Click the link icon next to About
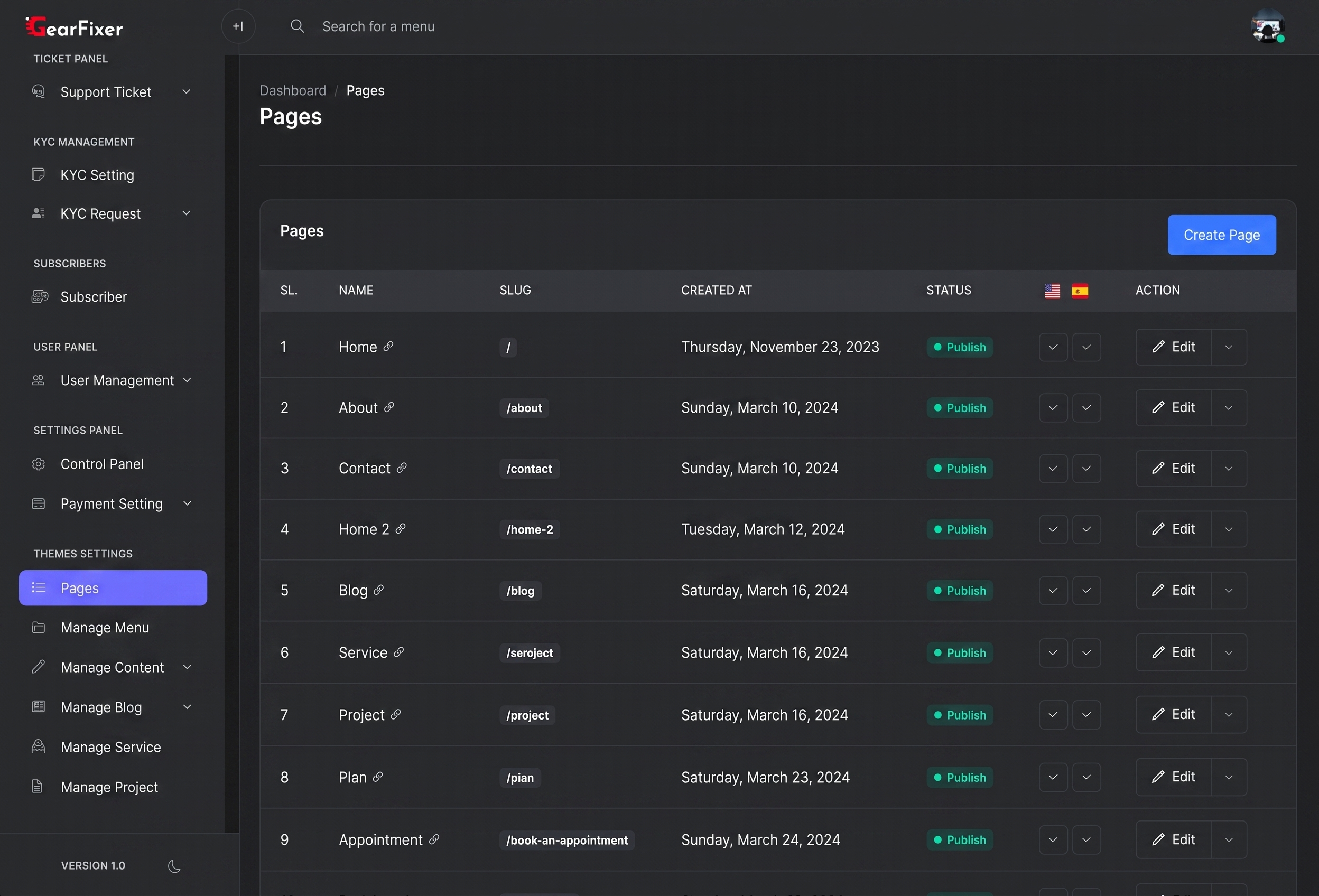Screen dimensions: 1319x896 tap(389, 407)
